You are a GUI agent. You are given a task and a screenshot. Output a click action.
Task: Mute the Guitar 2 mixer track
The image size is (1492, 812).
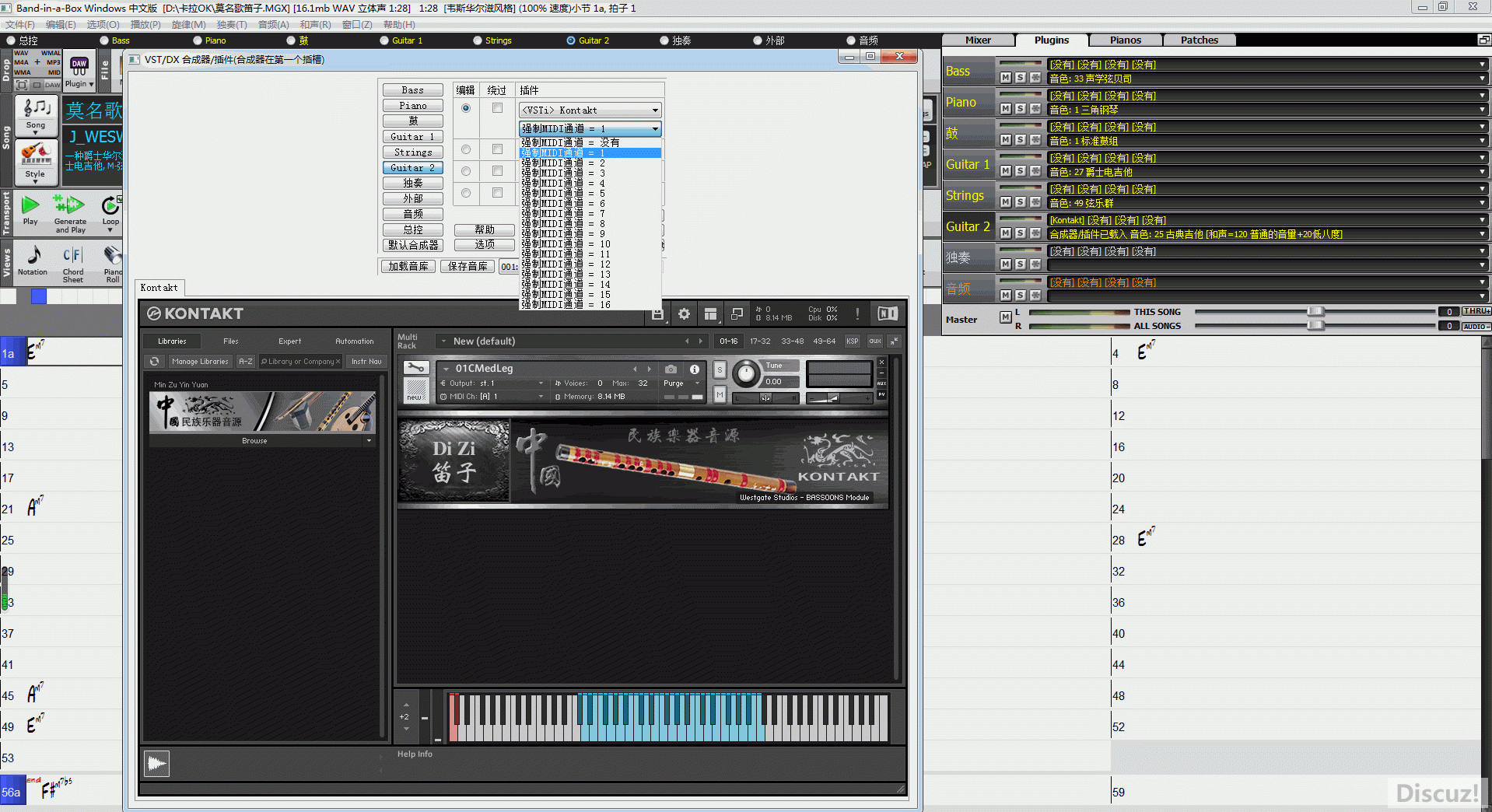click(x=1006, y=233)
